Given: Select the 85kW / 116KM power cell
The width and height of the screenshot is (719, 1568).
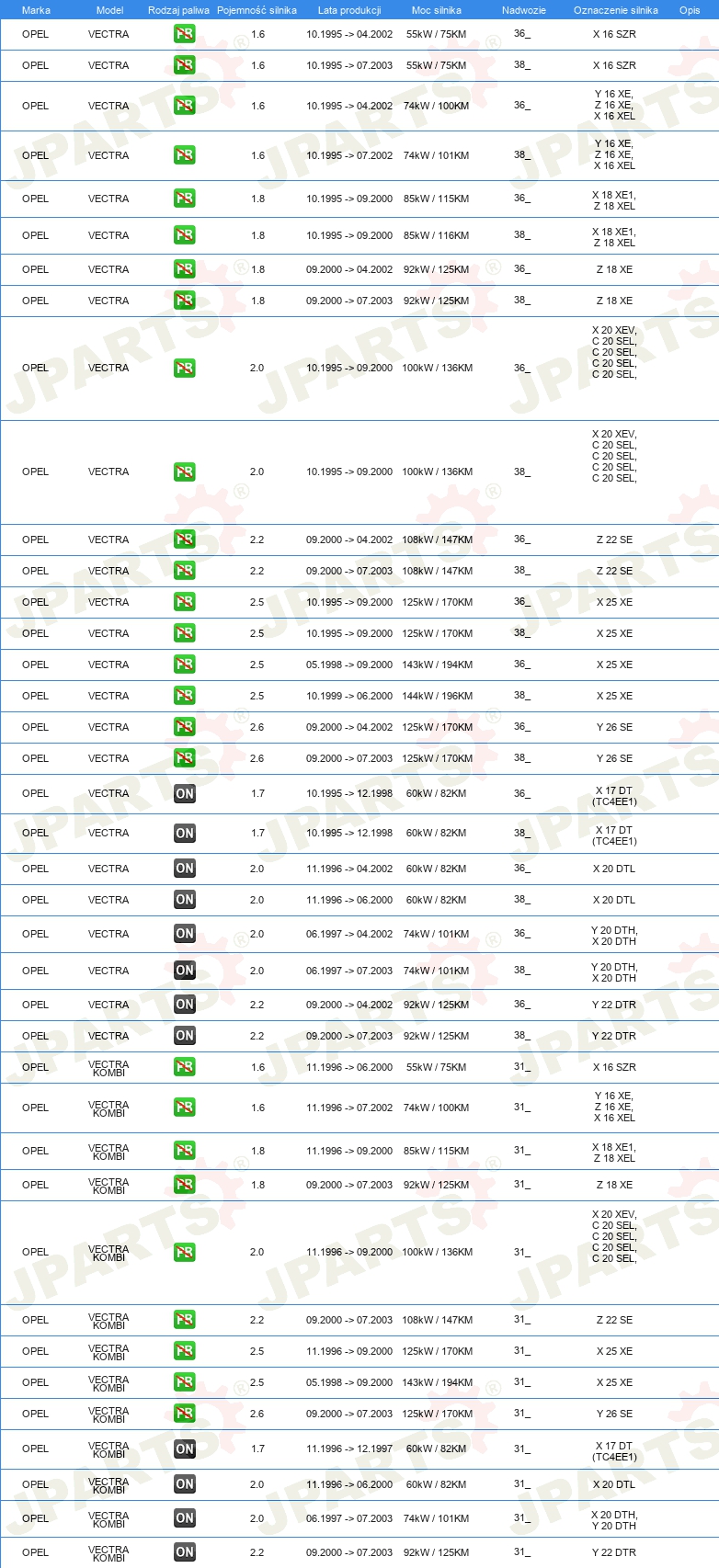Looking at the screenshot, I should [437, 235].
